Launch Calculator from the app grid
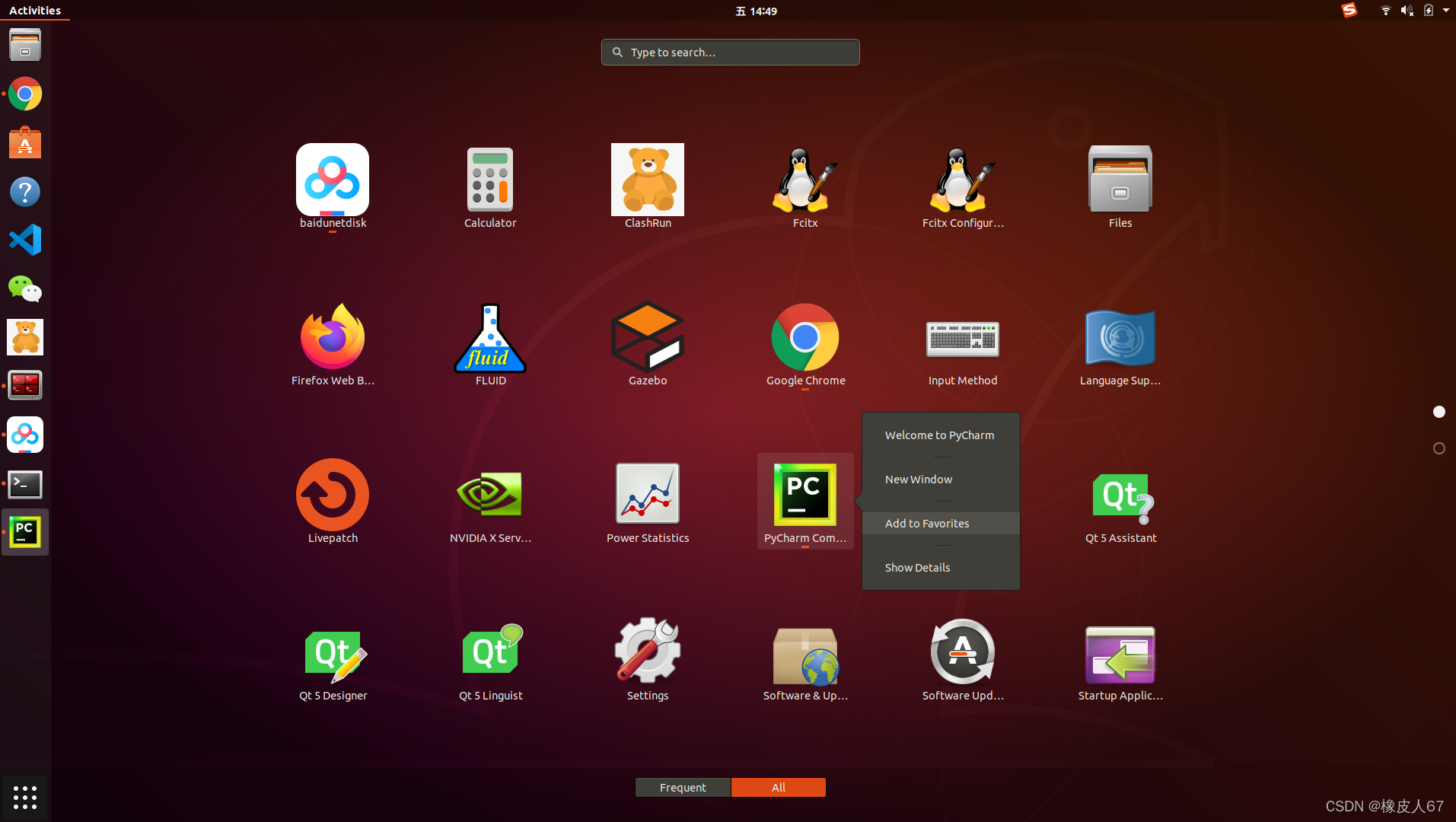The image size is (1456, 822). [490, 187]
